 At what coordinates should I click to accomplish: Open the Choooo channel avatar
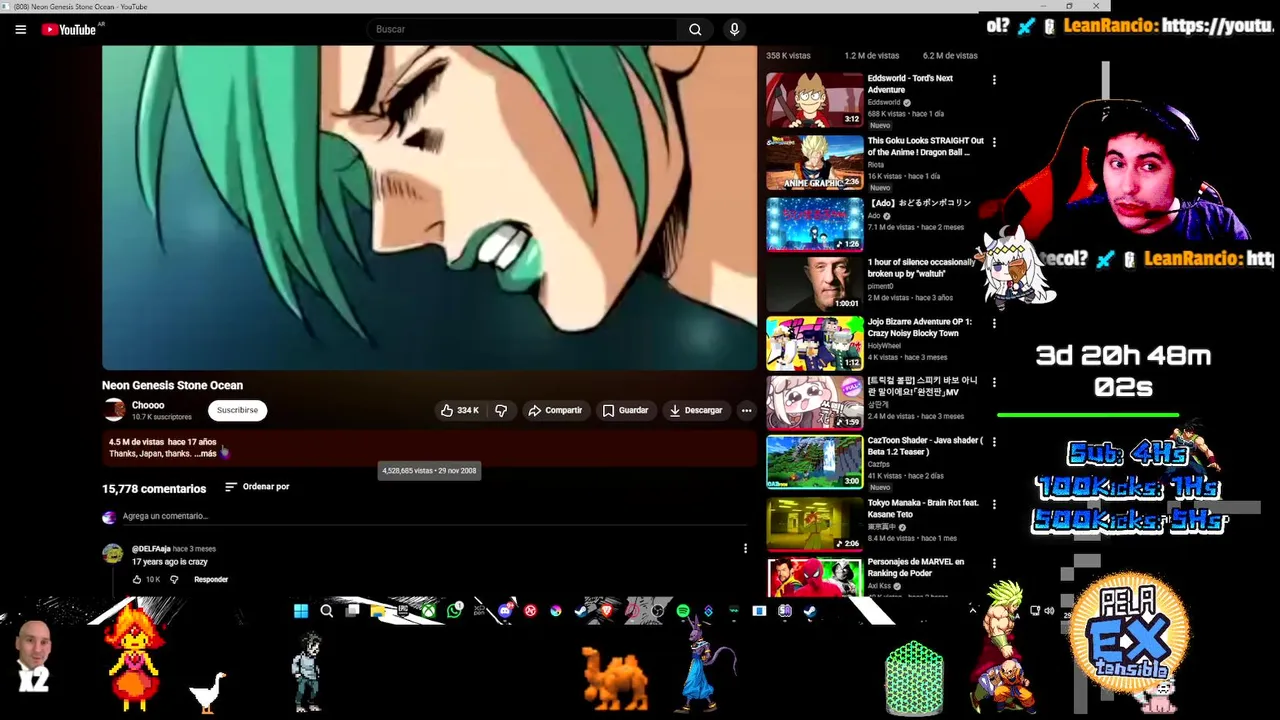point(114,410)
